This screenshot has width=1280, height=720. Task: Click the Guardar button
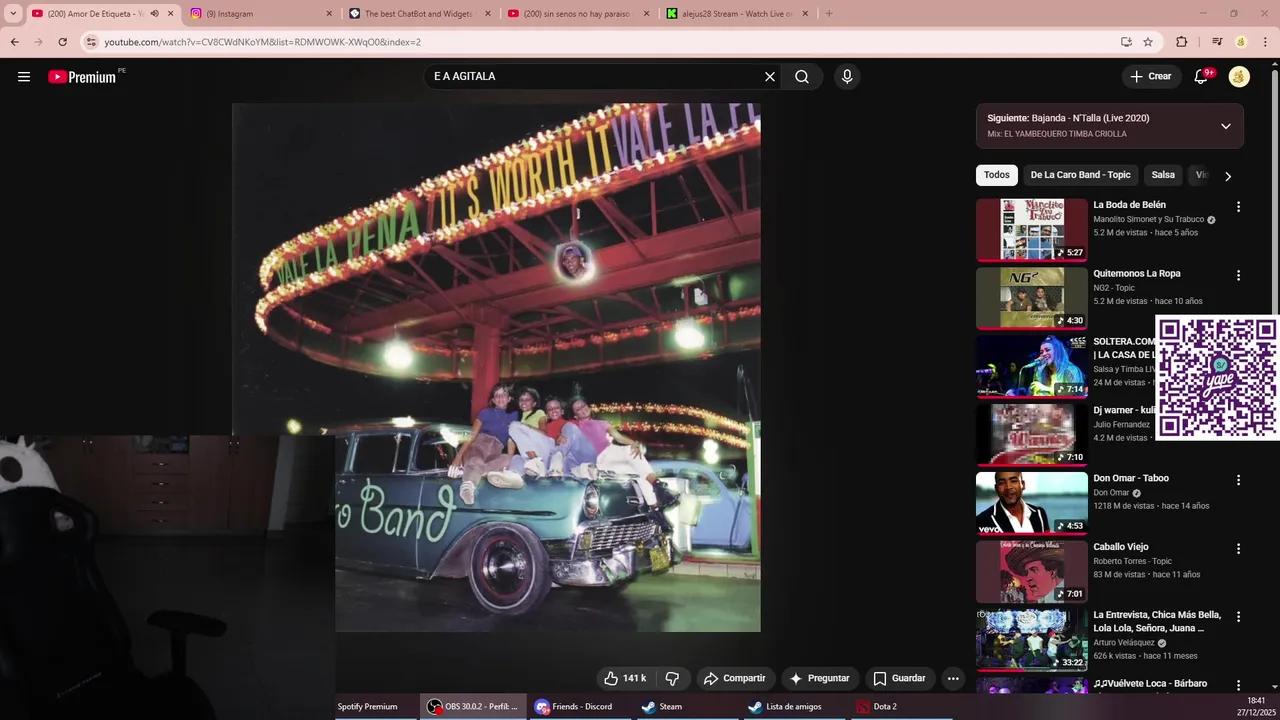[x=900, y=678]
